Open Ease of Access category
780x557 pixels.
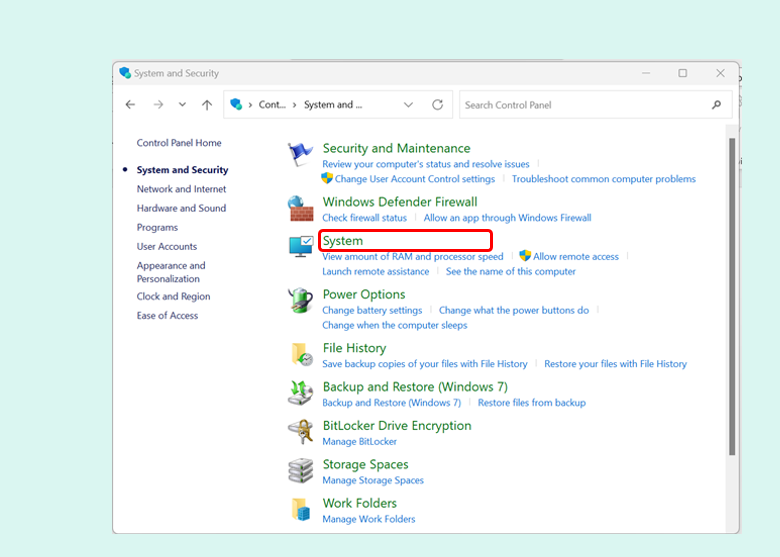click(167, 315)
